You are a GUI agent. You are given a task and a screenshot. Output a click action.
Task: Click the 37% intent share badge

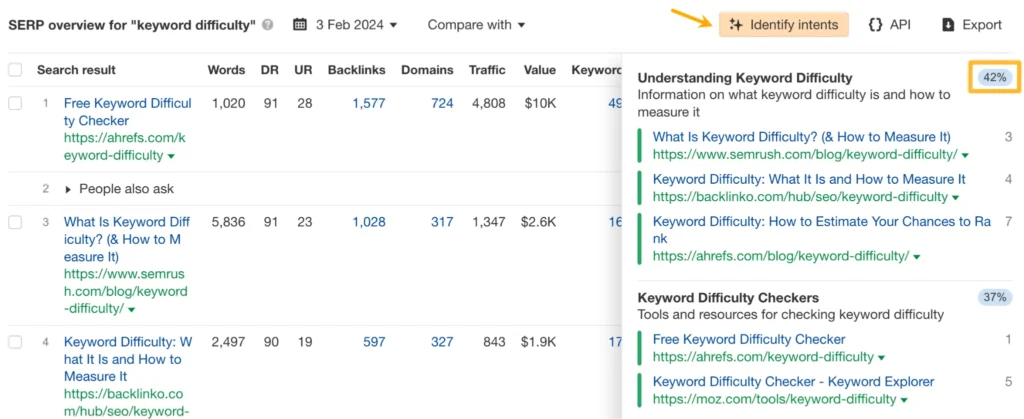(995, 298)
